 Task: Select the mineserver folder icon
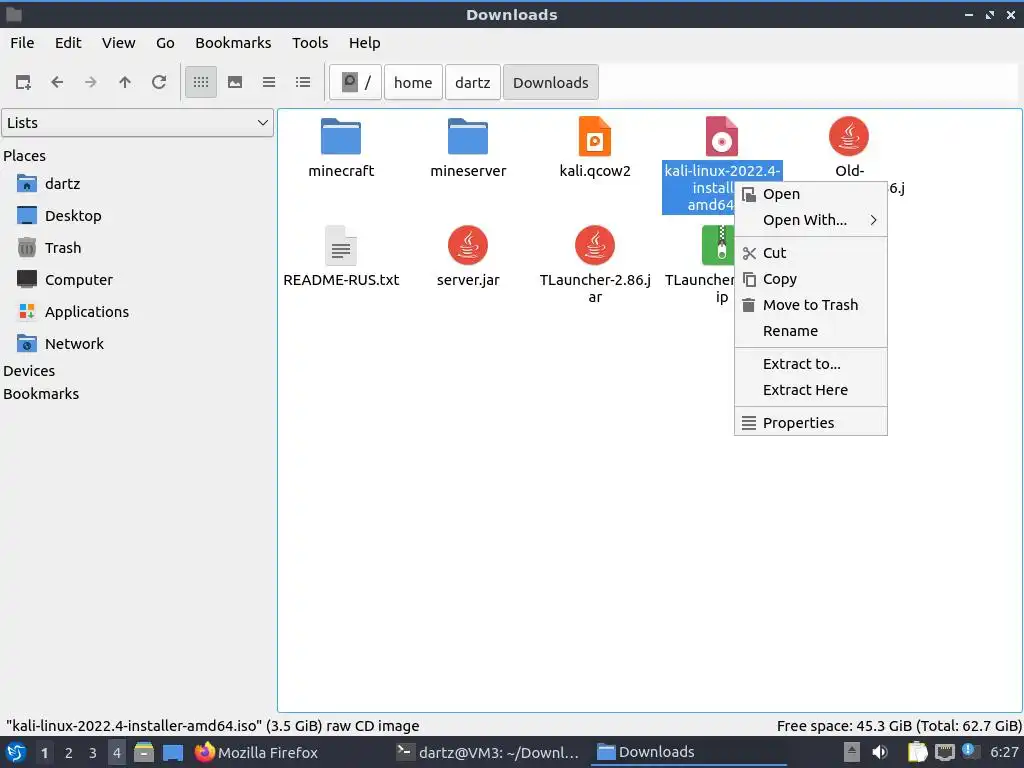coord(468,136)
